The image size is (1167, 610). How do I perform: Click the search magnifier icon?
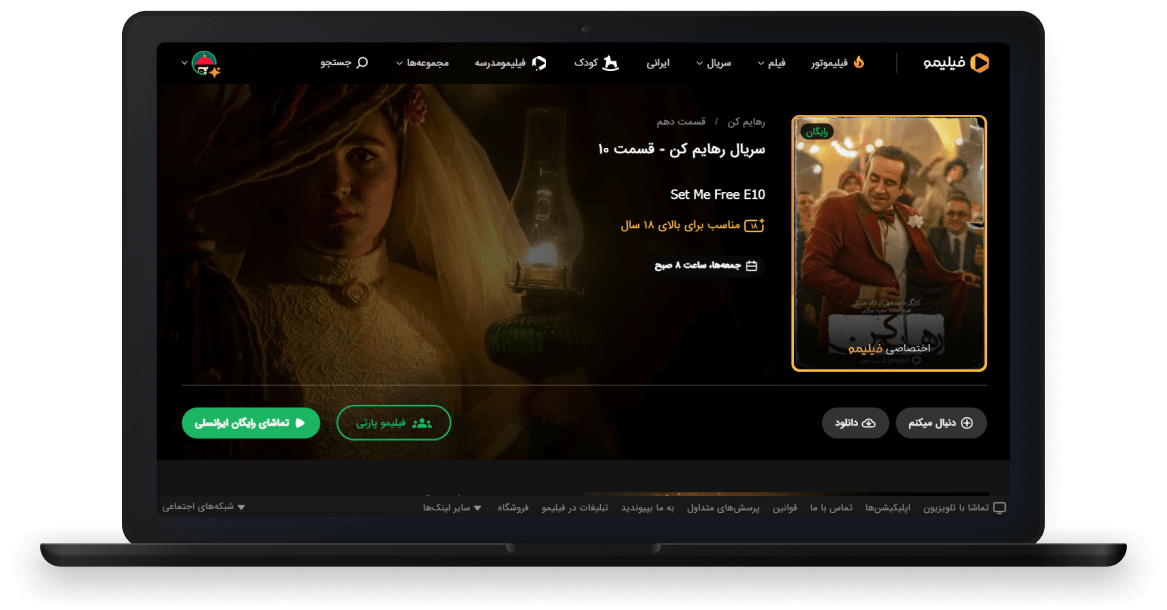362,63
